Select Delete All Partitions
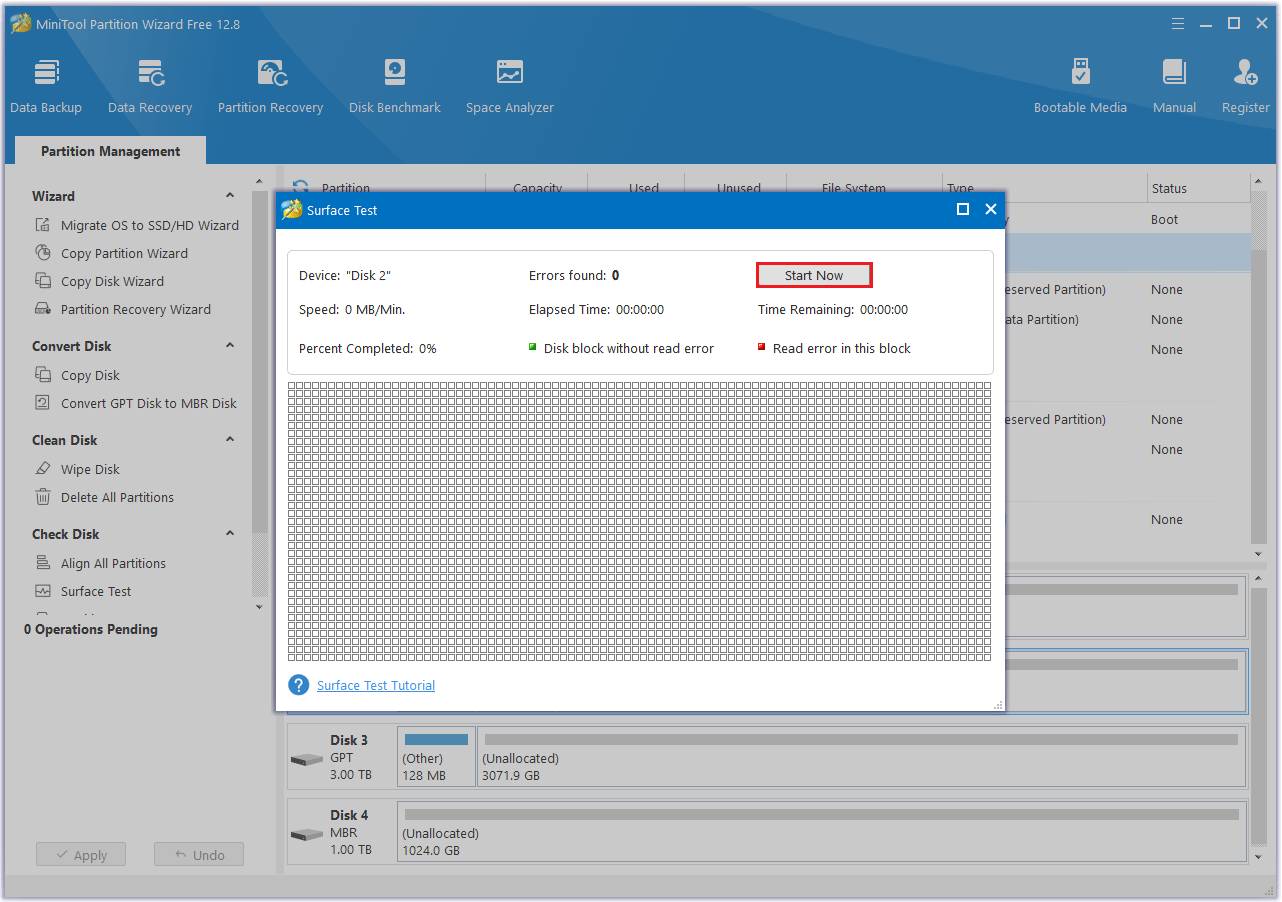The width and height of the screenshot is (1282, 902). click(x=117, y=497)
